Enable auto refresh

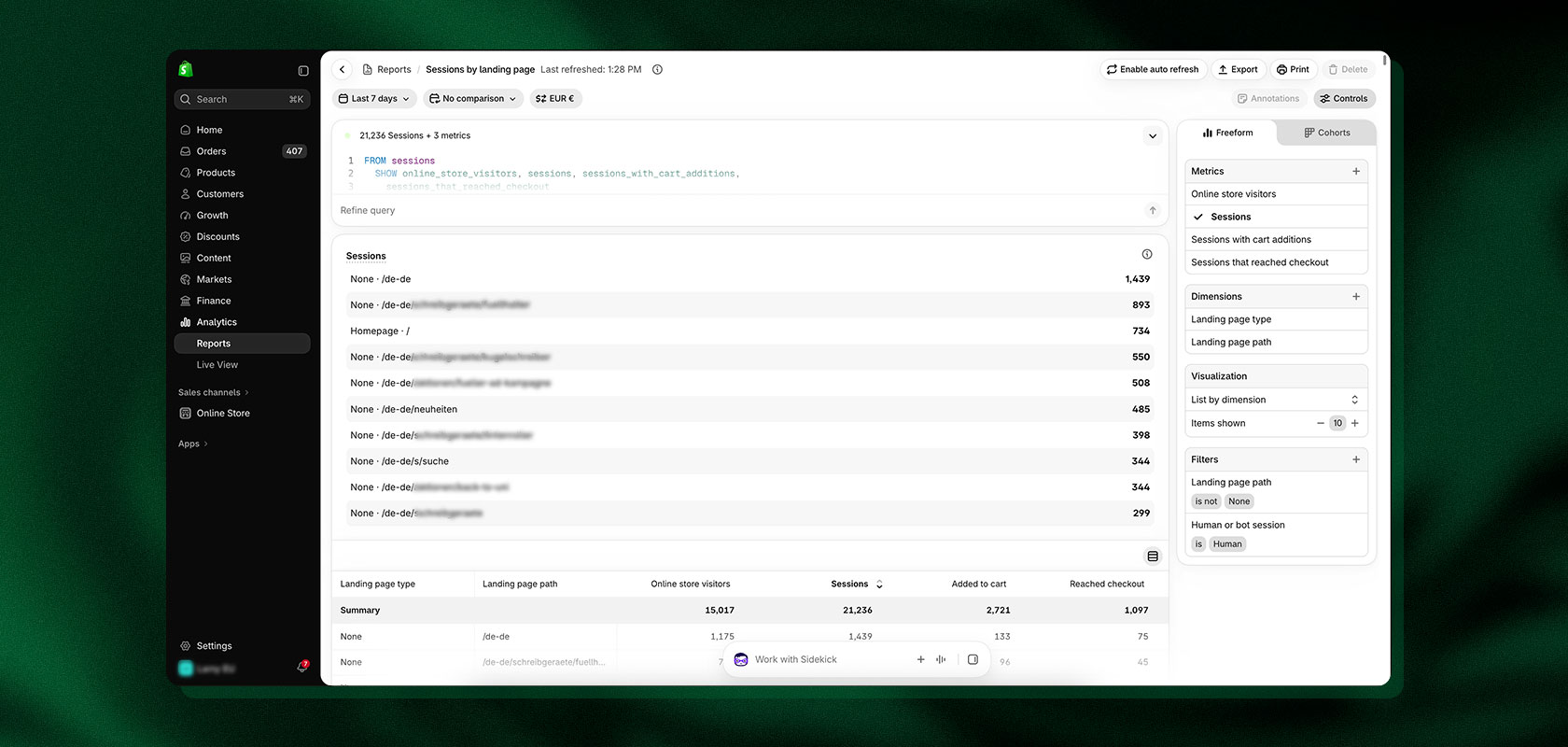point(1153,69)
